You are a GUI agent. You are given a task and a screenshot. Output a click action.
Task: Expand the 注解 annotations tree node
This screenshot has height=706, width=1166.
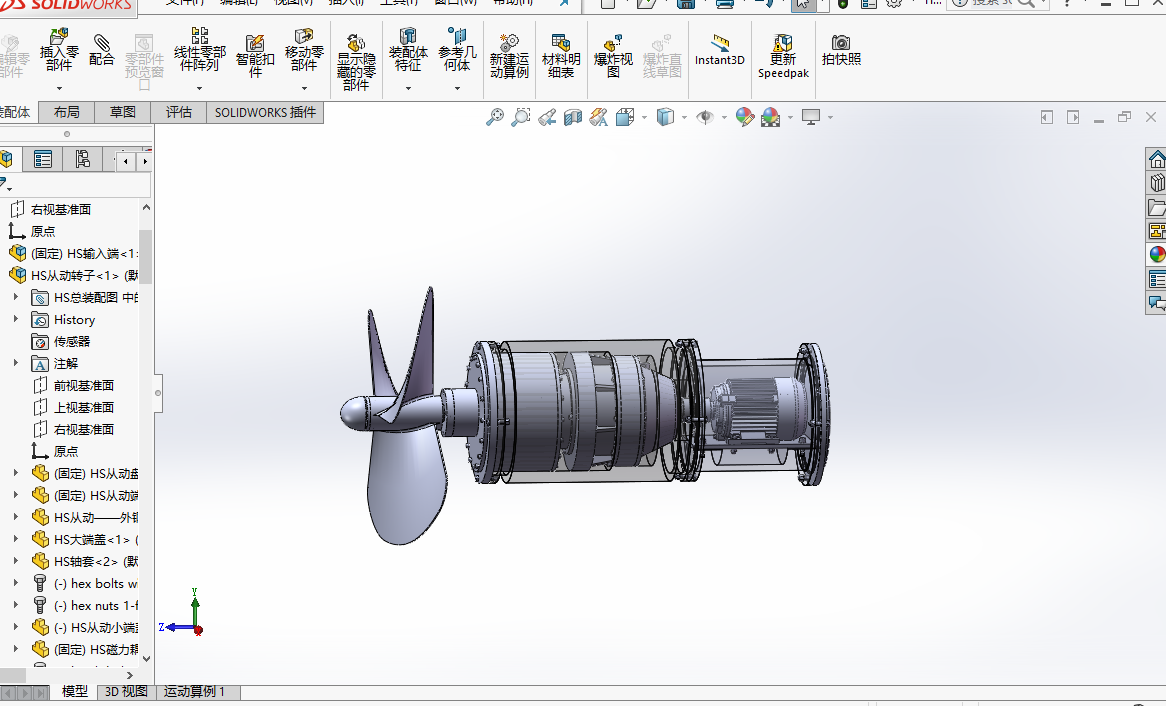pos(16,364)
